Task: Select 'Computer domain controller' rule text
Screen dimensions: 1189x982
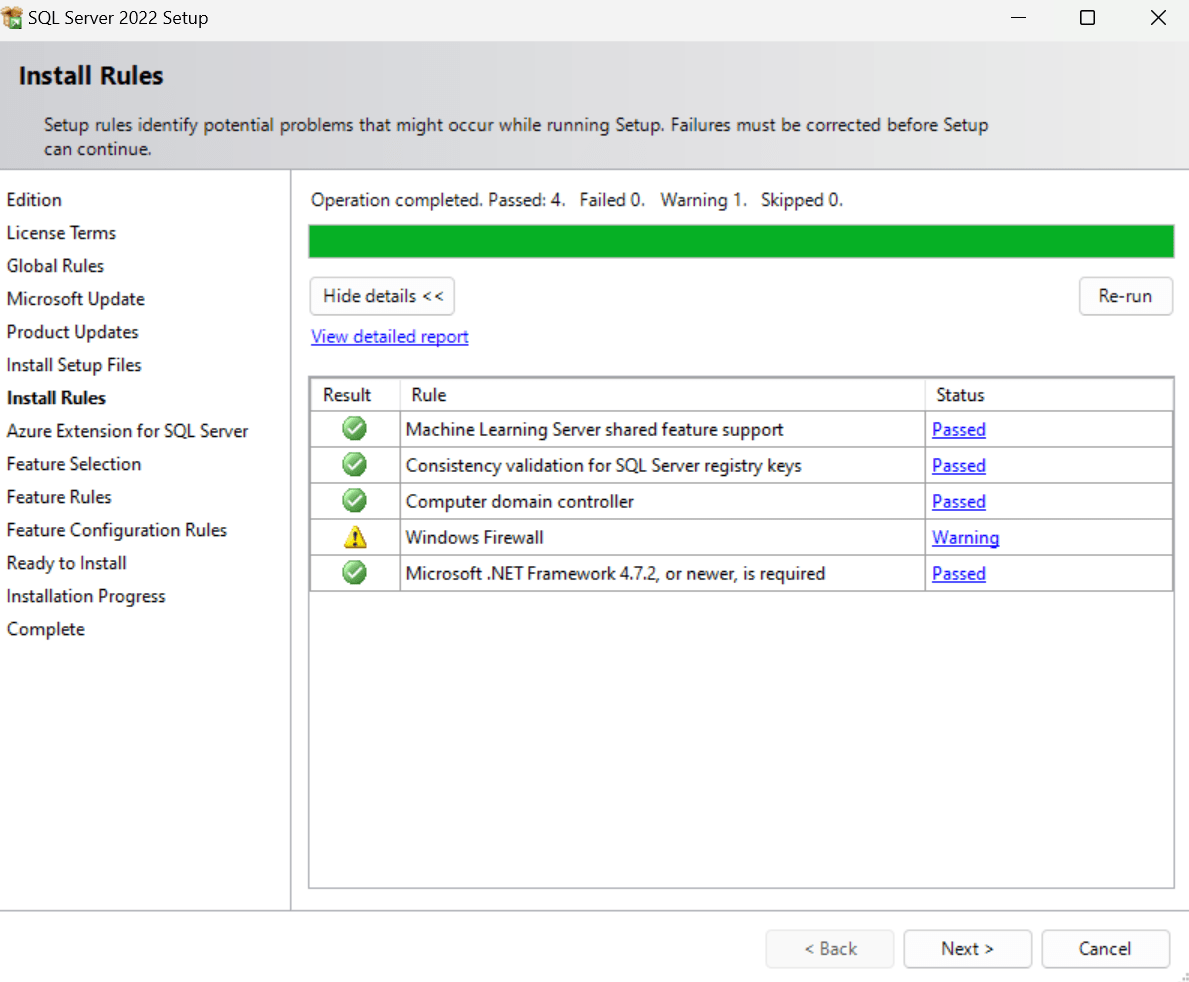Action: coord(519,501)
